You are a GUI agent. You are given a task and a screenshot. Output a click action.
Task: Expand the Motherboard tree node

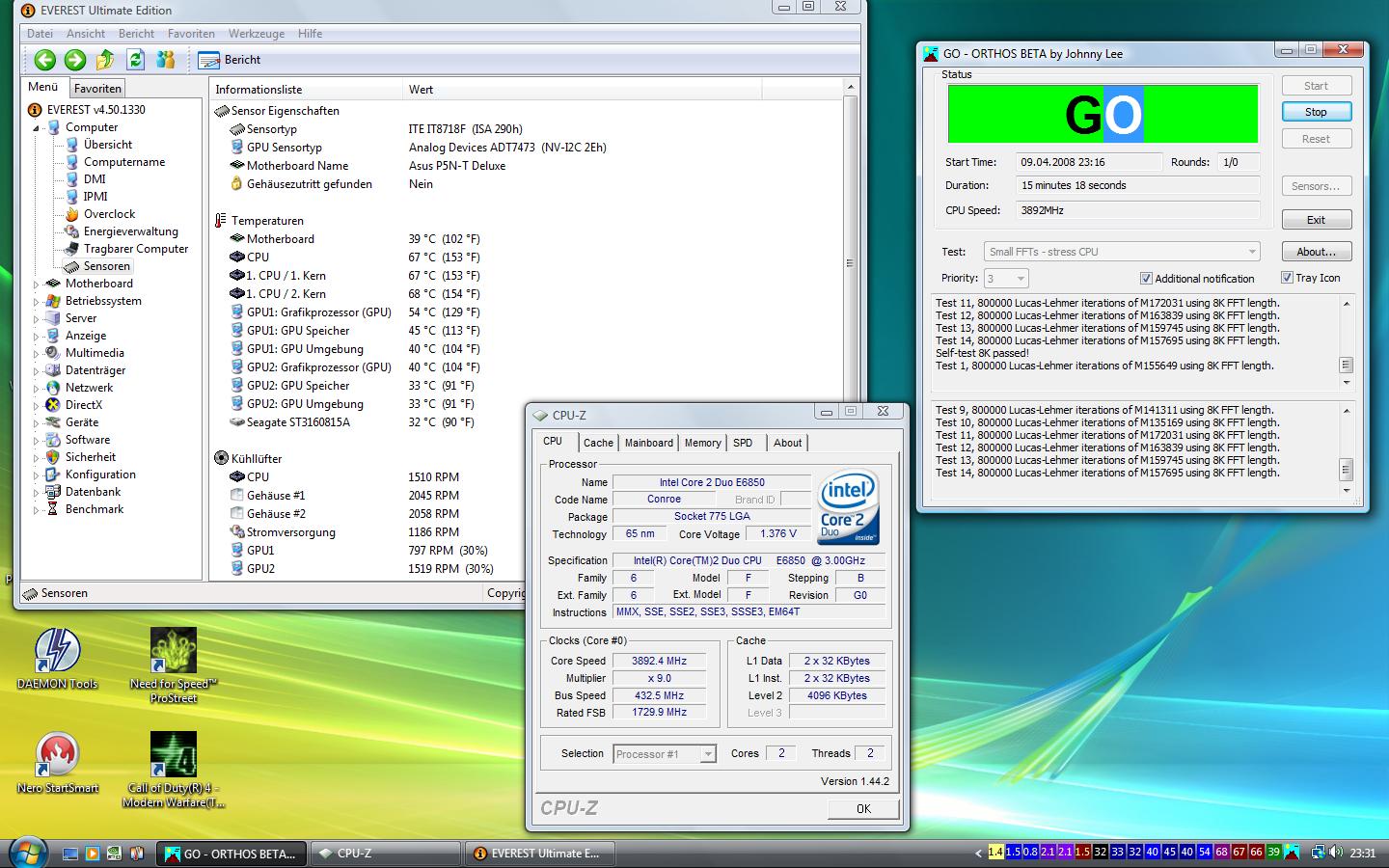(x=37, y=285)
